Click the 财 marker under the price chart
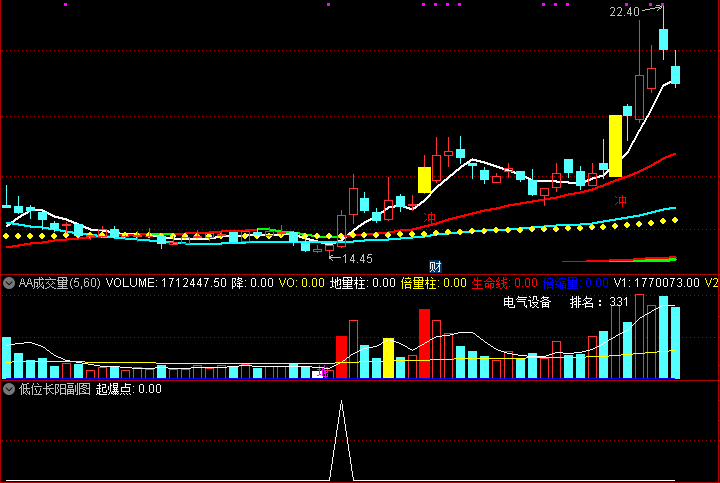This screenshot has height=483, width=720. coord(435,266)
